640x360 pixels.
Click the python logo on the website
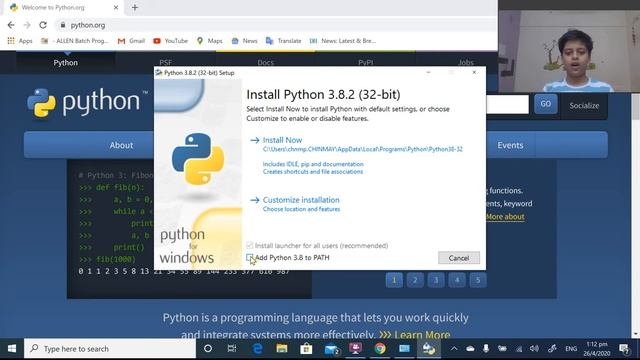pyautogui.click(x=87, y=102)
